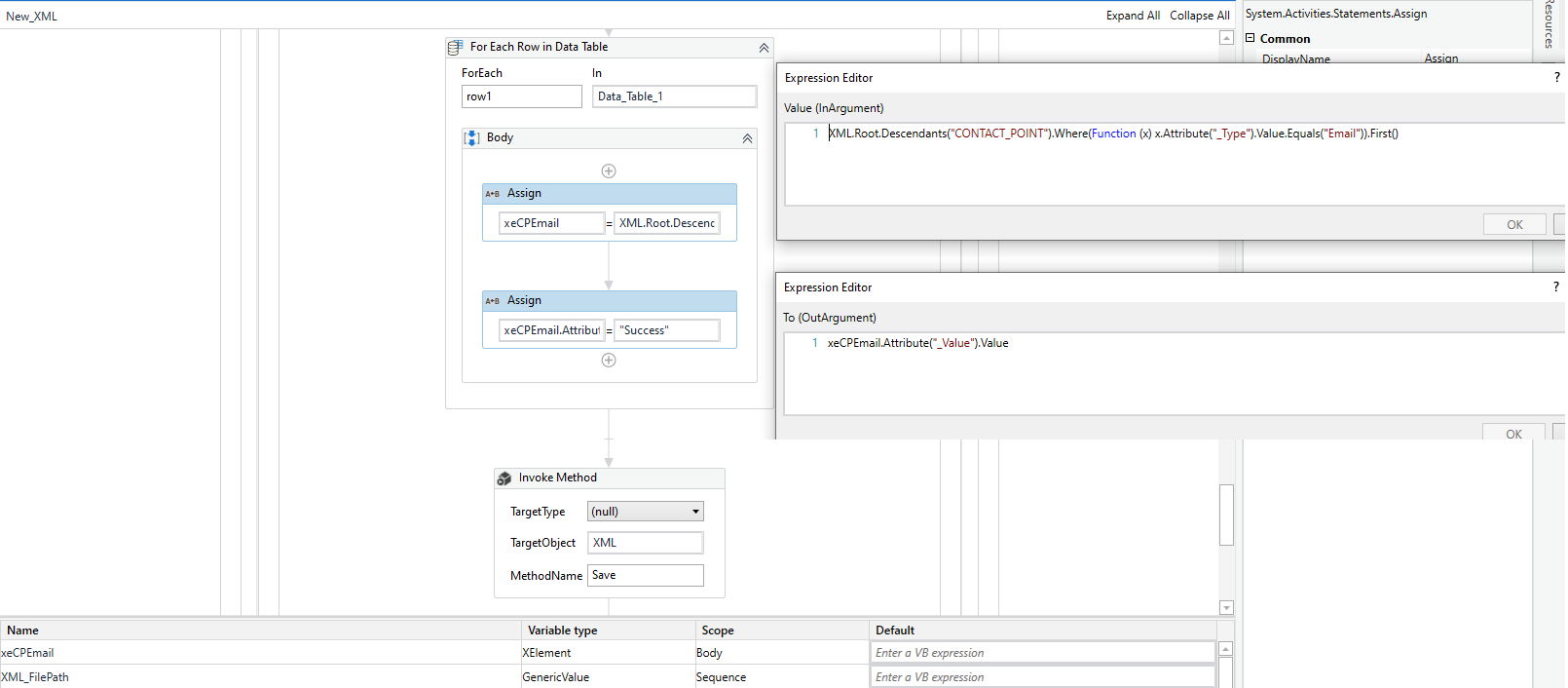The height and width of the screenshot is (688, 1568).
Task: Click the Body scope cell
Action: 782,653
